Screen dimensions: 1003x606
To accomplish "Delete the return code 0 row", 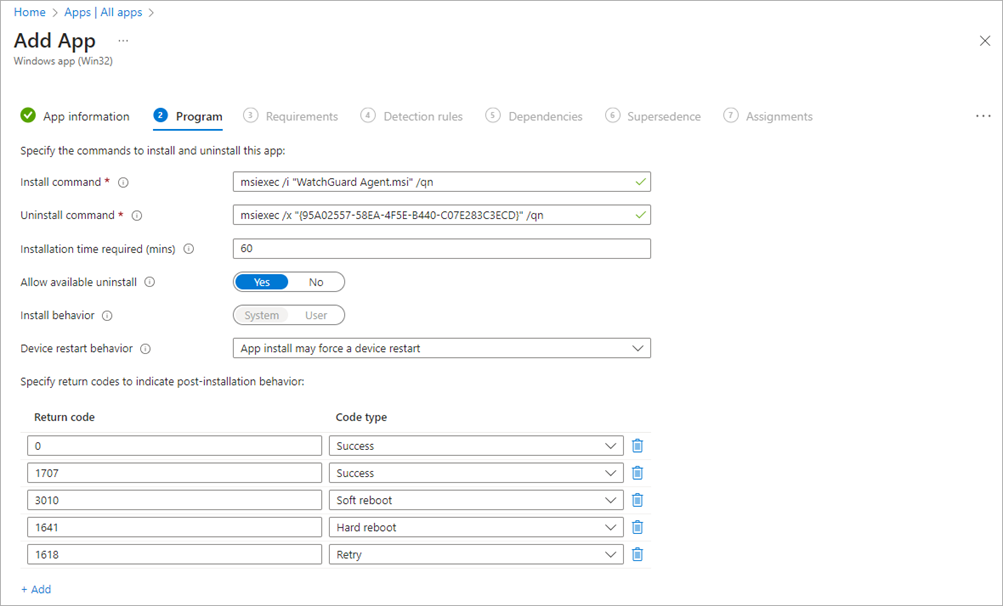I will (637, 446).
